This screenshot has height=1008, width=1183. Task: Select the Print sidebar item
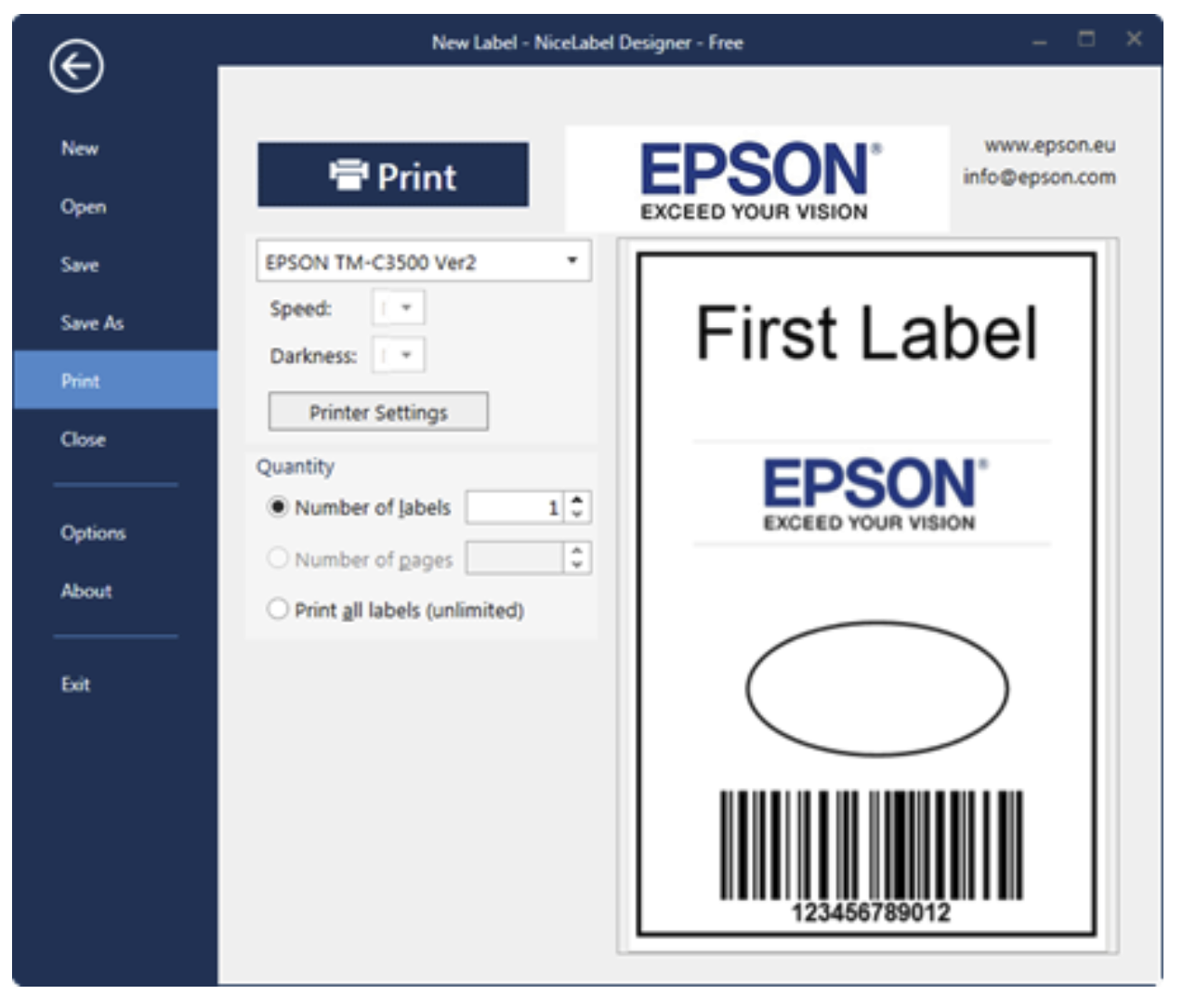click(115, 380)
